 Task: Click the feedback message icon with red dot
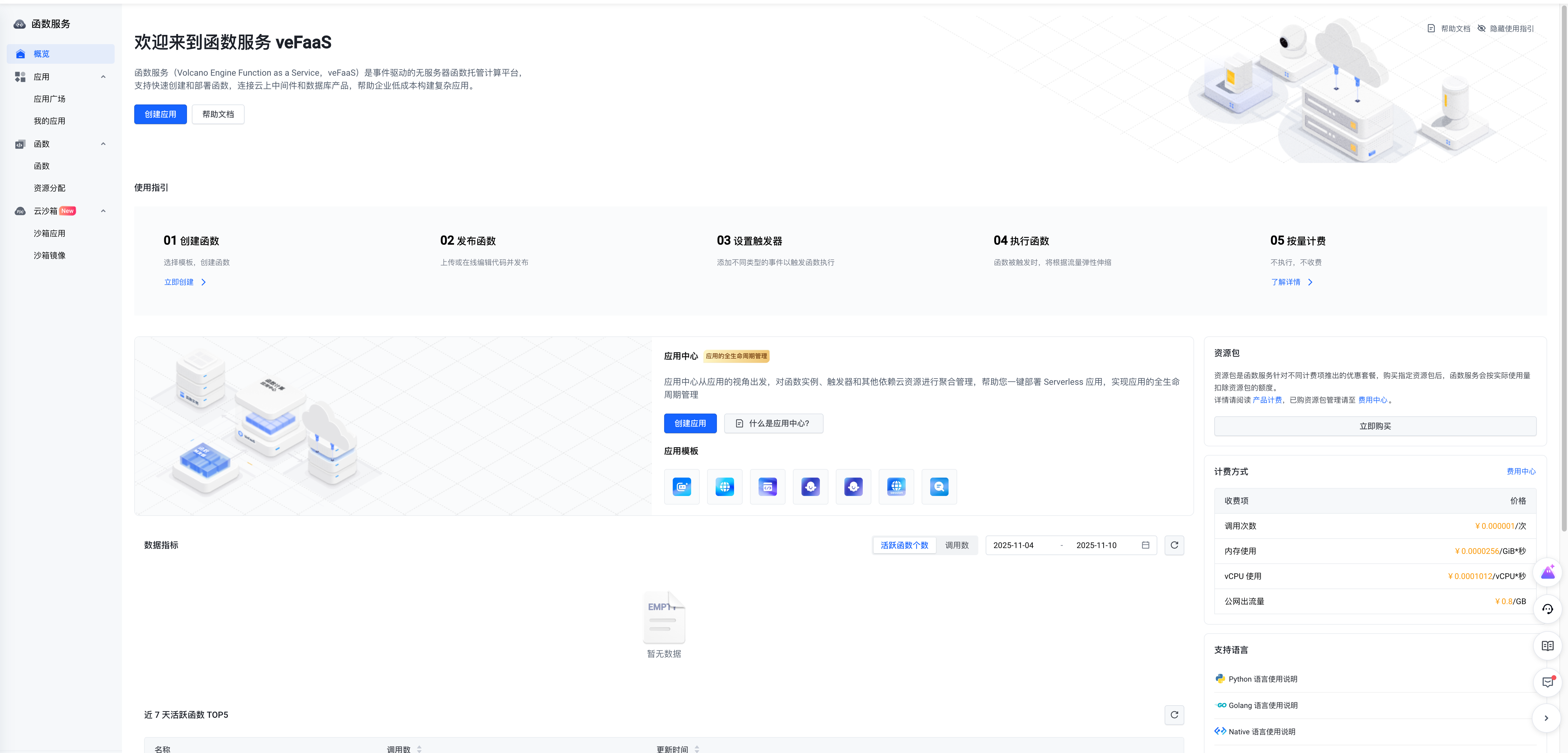pos(1547,683)
